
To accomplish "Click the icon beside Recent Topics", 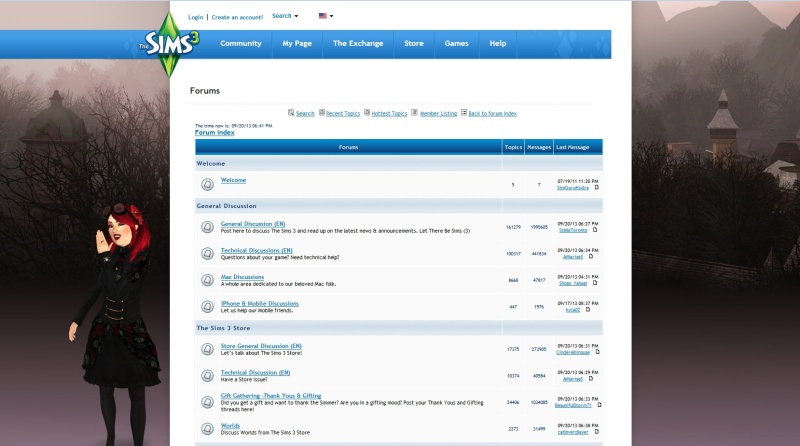I will [x=322, y=112].
